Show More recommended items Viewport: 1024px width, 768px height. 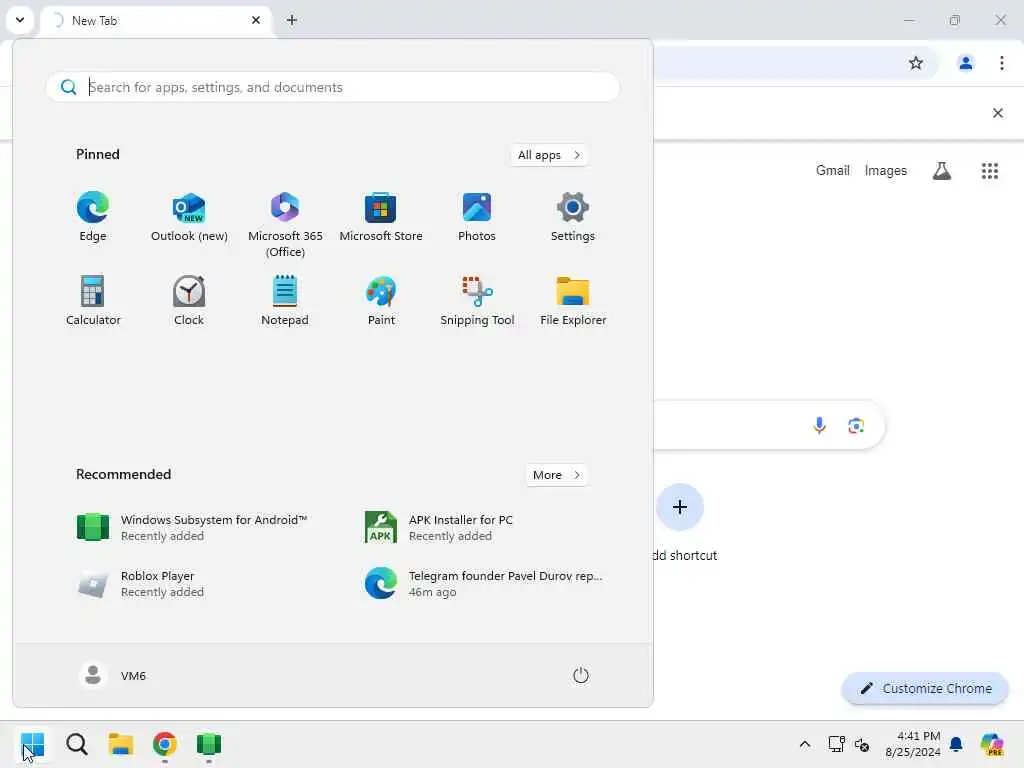(556, 475)
